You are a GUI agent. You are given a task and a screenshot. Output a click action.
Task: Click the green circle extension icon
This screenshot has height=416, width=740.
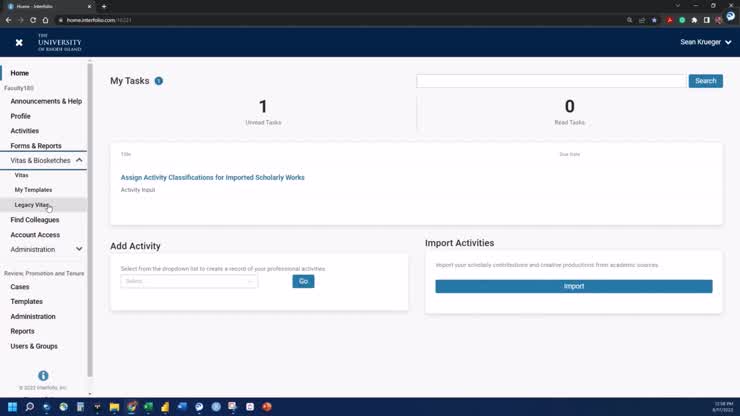682,20
